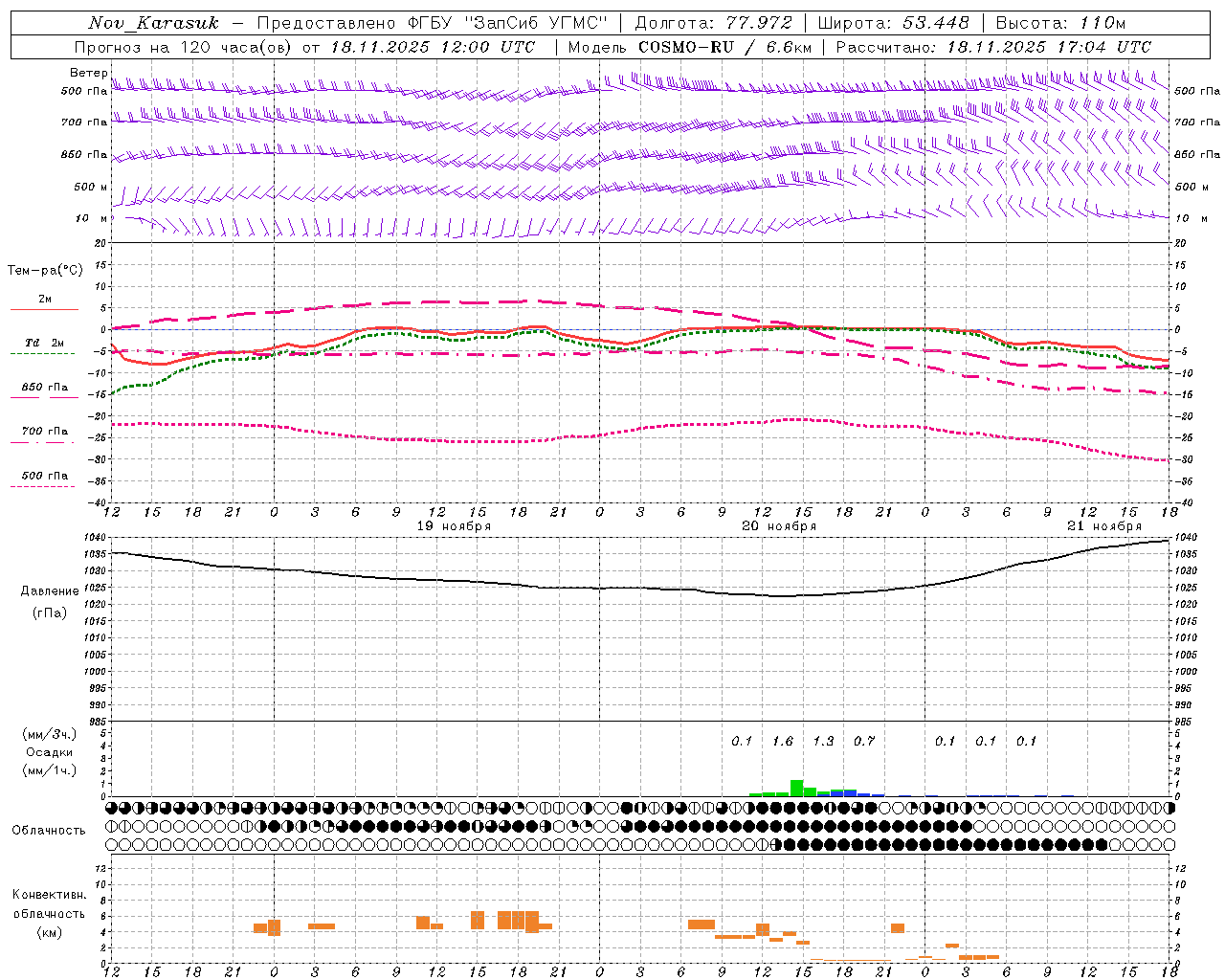Click the Облачность cloudiness label

(x=49, y=830)
